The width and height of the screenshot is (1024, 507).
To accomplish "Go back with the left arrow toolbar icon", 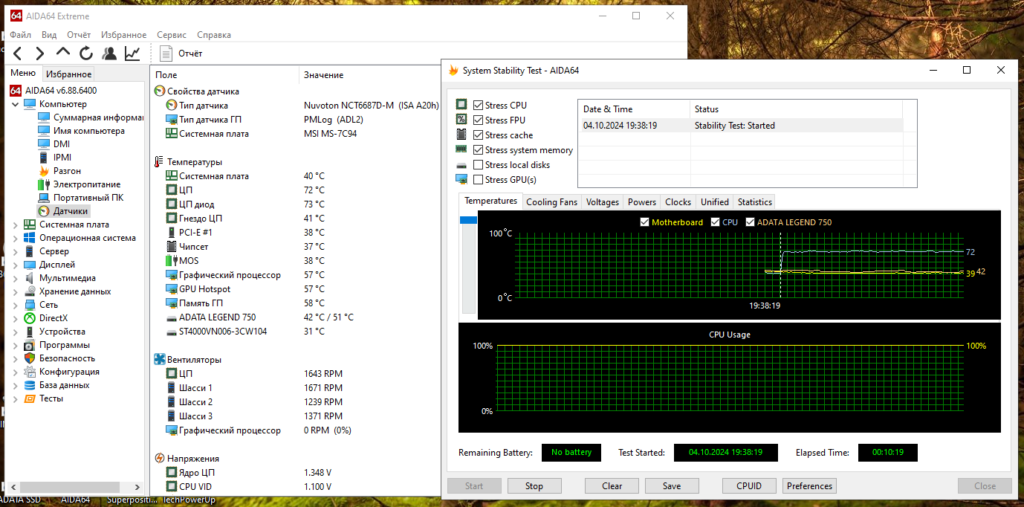I will click(18, 54).
